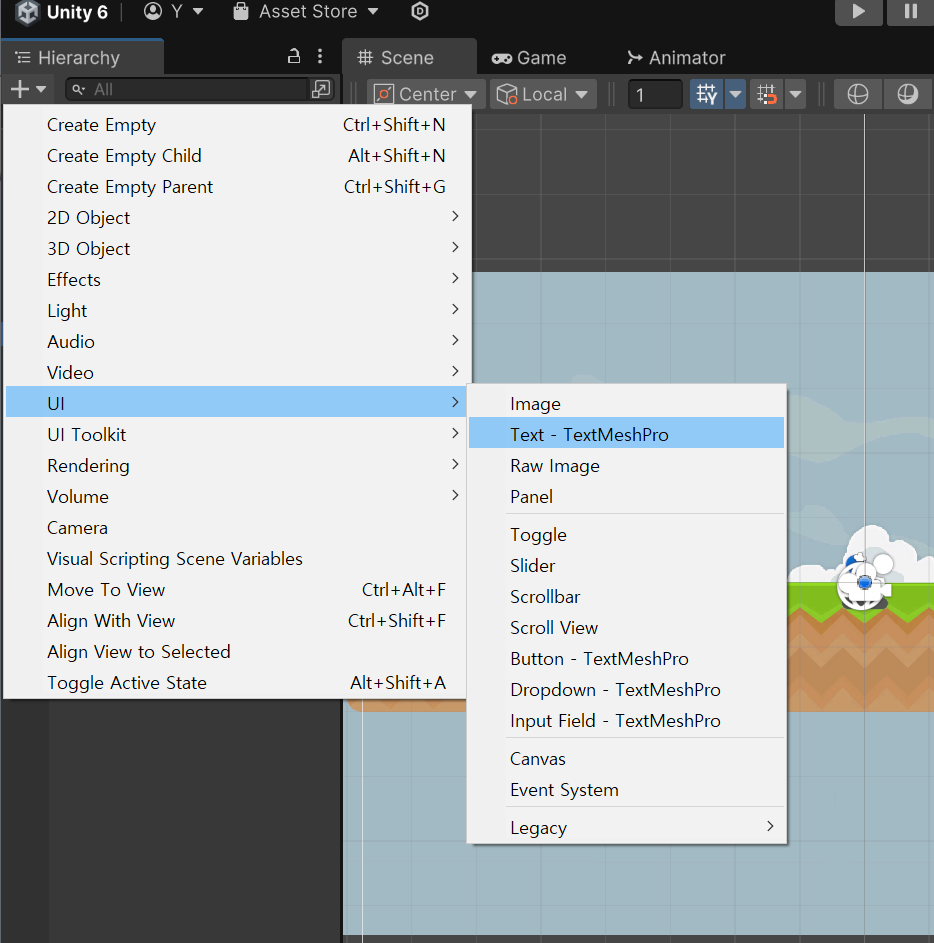Create a Scroll View
This screenshot has width=934, height=943.
pos(626,628)
